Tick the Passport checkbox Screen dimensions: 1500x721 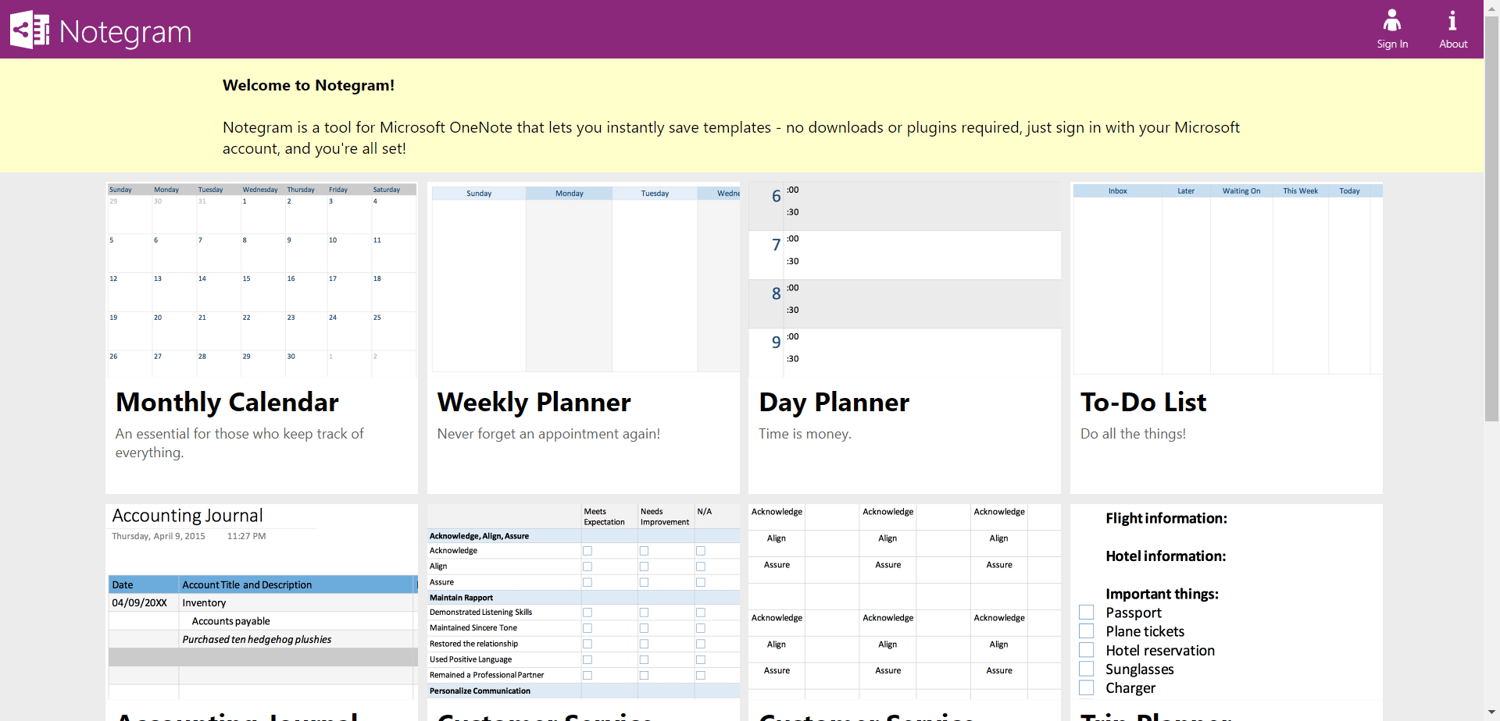[x=1087, y=612]
